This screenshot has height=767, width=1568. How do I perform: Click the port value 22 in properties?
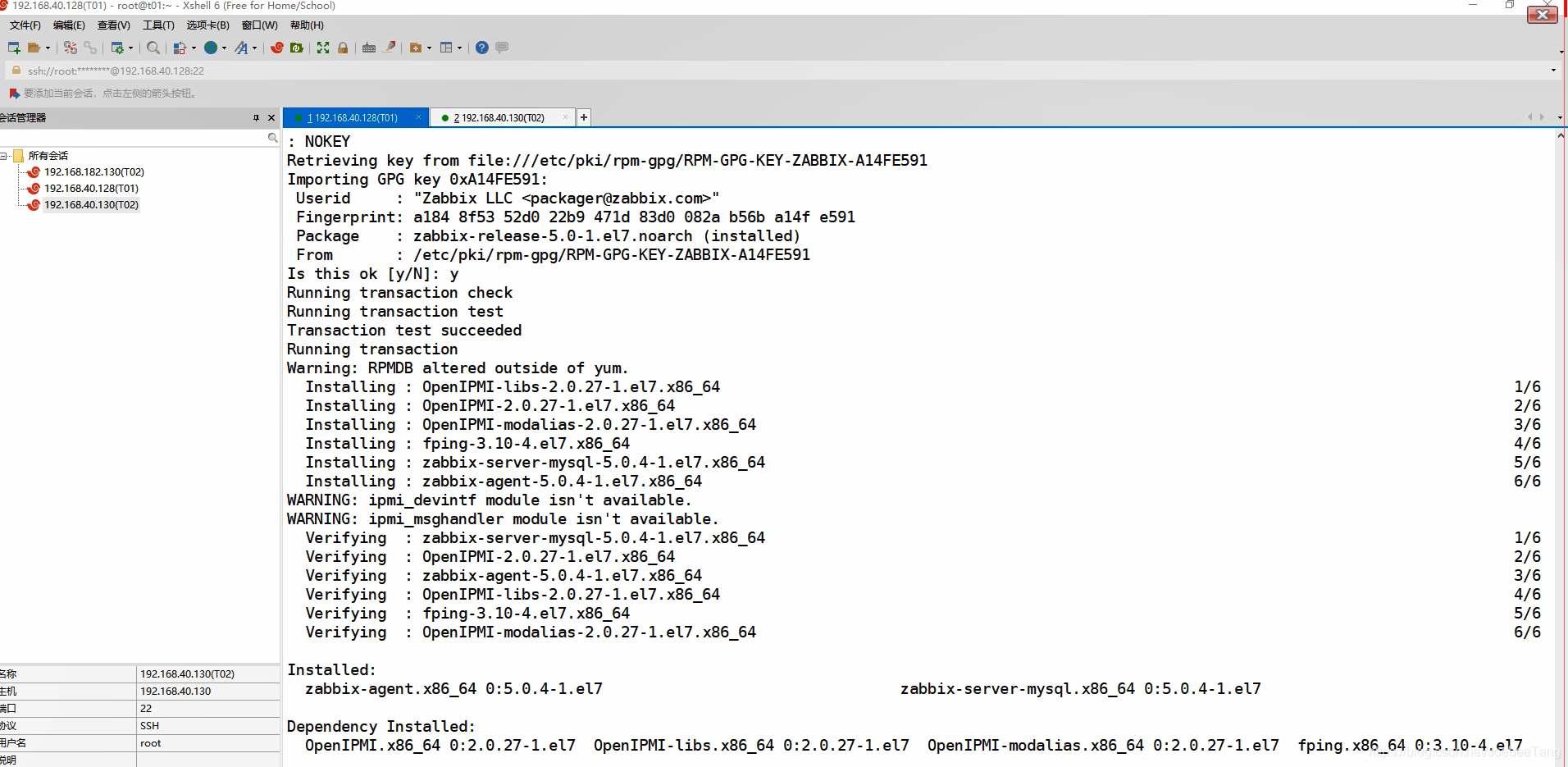pos(146,709)
